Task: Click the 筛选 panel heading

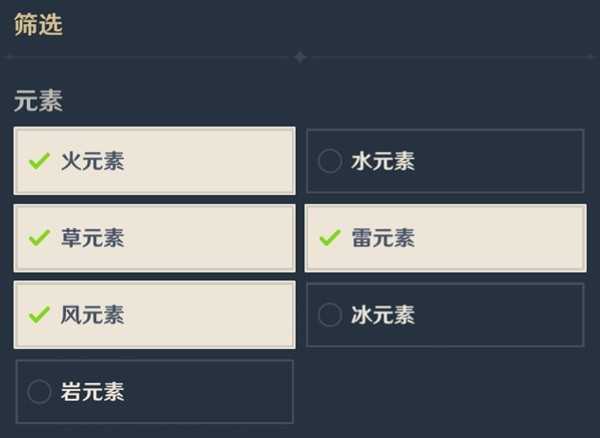Action: pyautogui.click(x=39, y=25)
